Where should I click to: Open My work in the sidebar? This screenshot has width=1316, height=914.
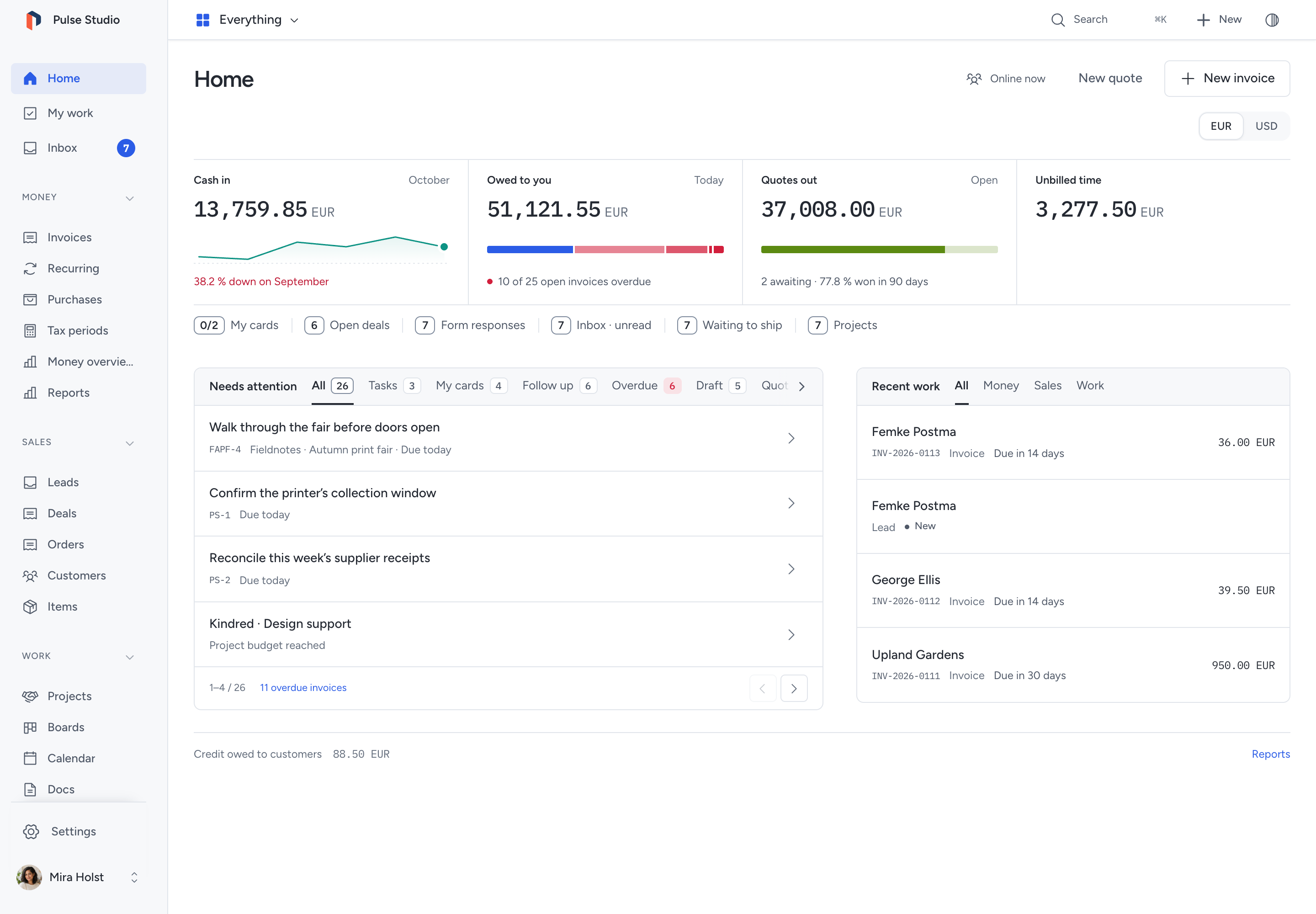tap(79, 113)
